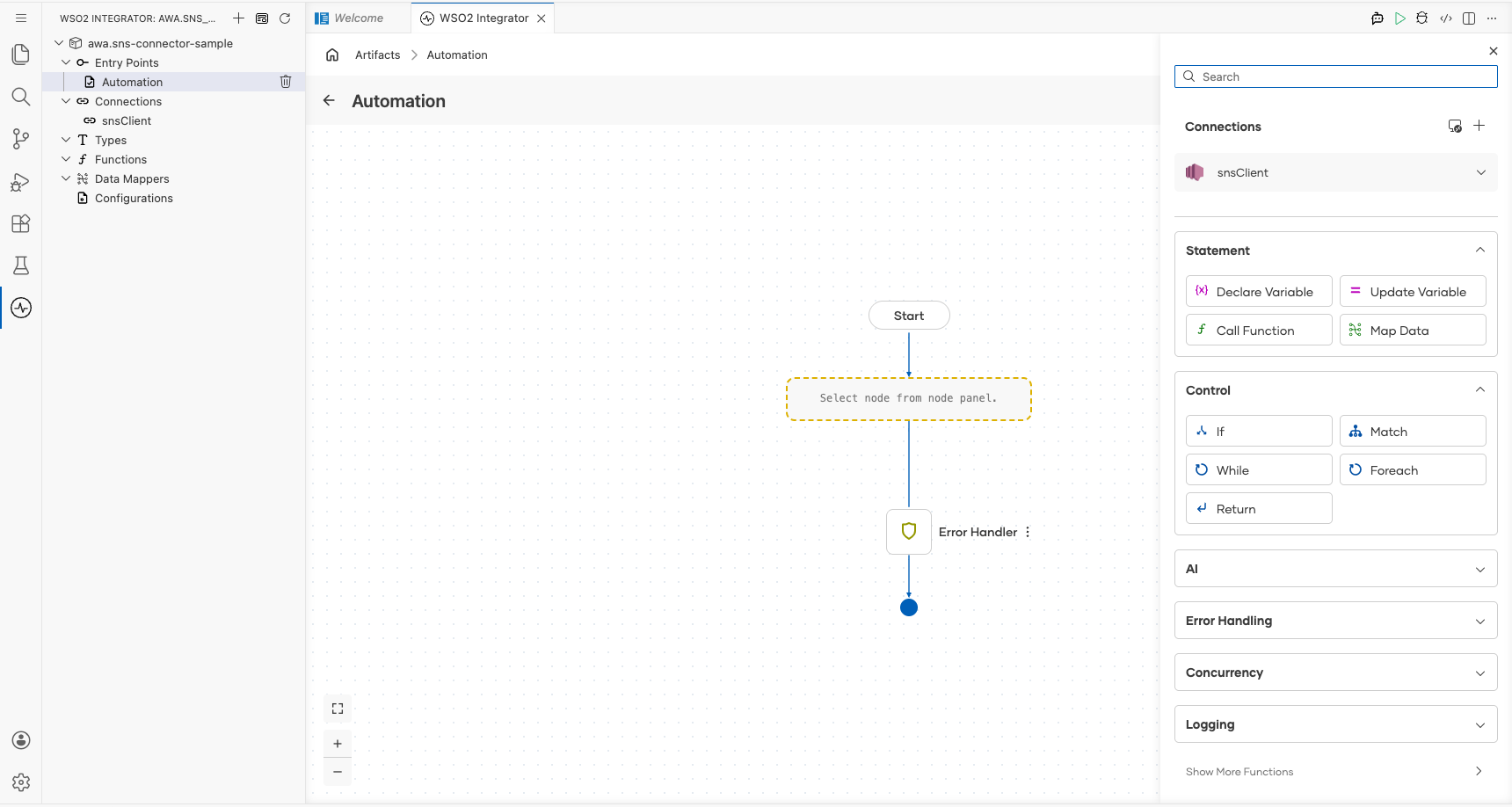Delete the Automation entry point
1512x807 pixels.
286,82
